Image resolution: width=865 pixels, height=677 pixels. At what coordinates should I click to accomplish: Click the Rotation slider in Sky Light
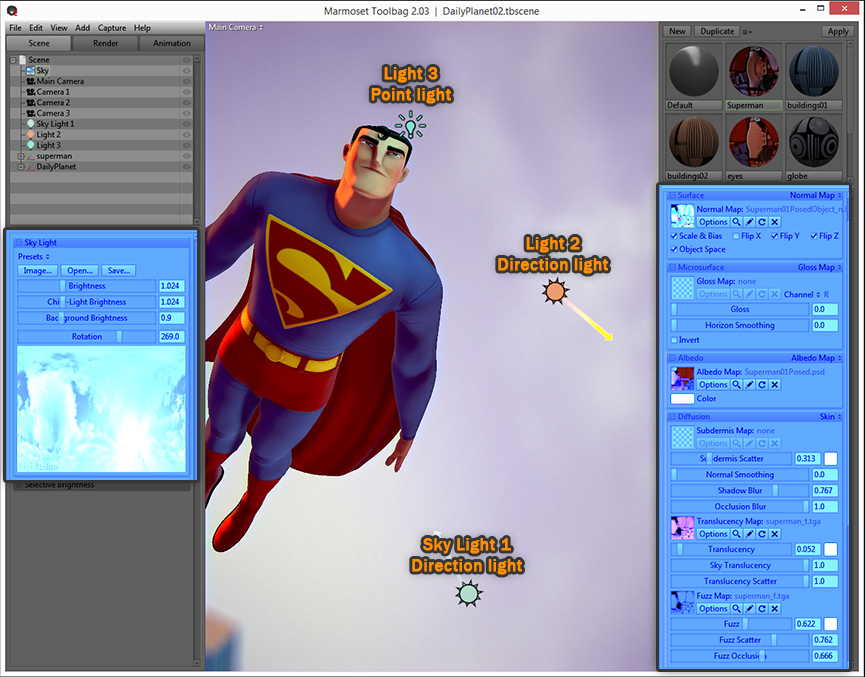(x=87, y=337)
